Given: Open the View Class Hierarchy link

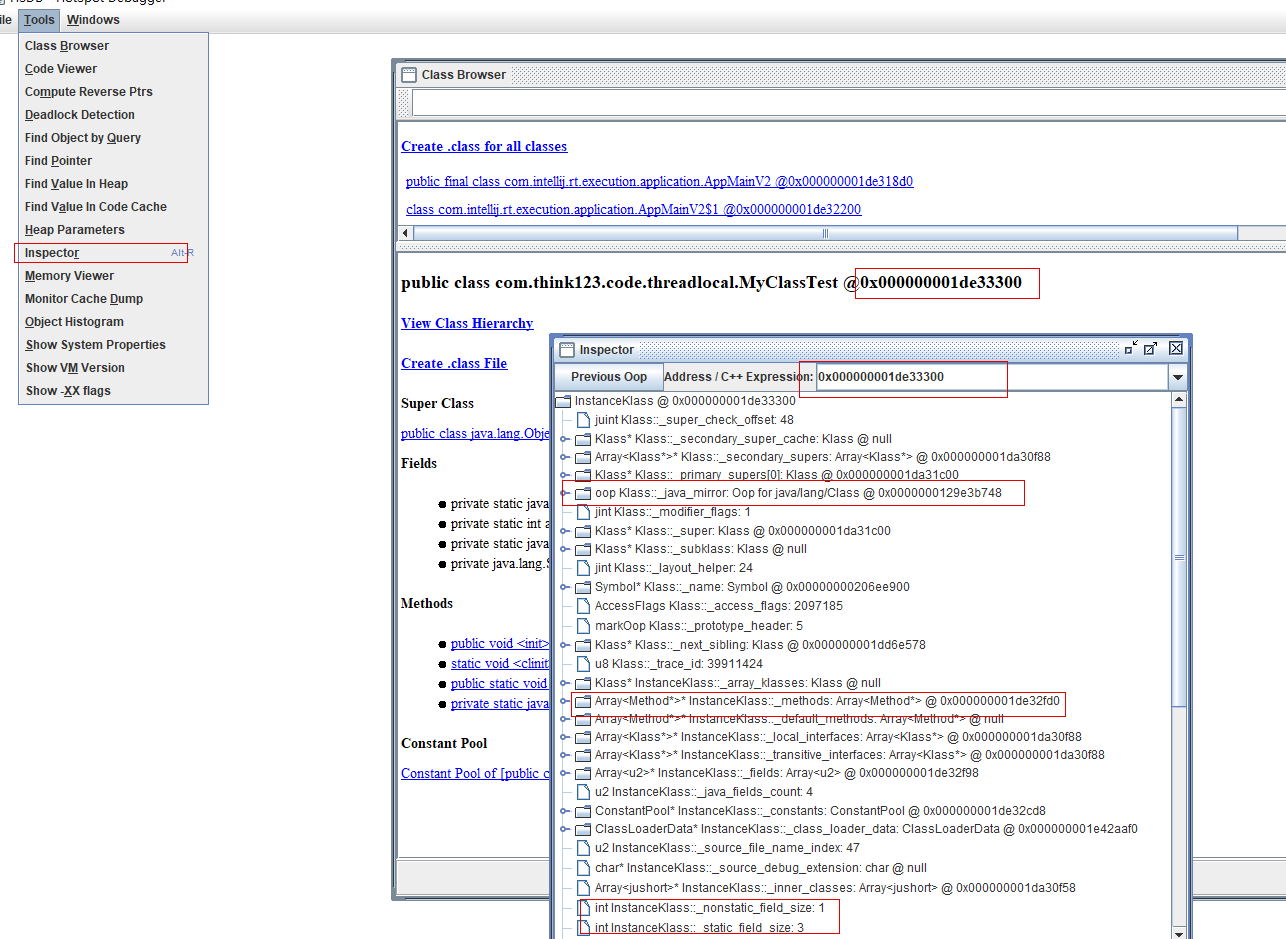Looking at the screenshot, I should [x=467, y=323].
